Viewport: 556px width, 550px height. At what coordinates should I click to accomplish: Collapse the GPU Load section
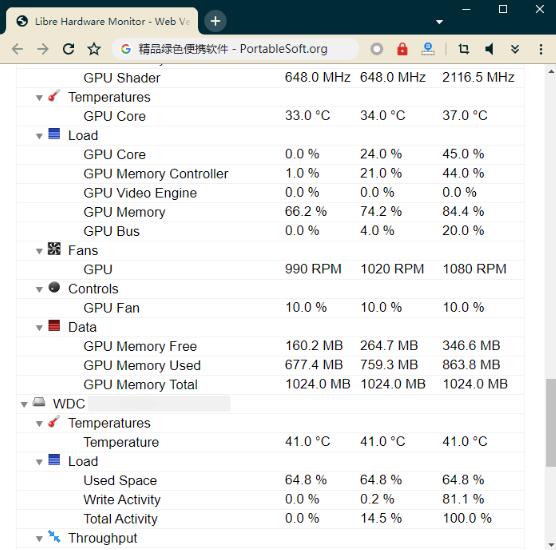point(39,136)
